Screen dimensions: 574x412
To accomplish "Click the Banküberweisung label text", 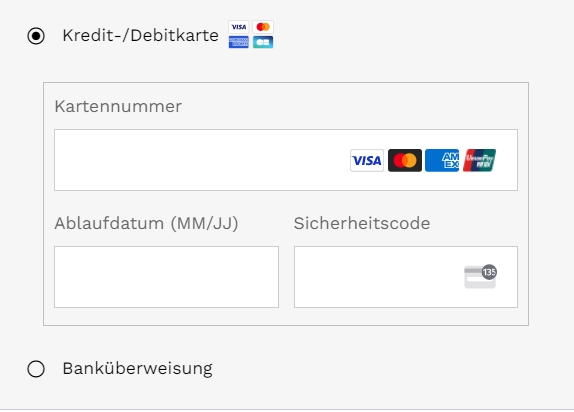I will (x=138, y=369).
